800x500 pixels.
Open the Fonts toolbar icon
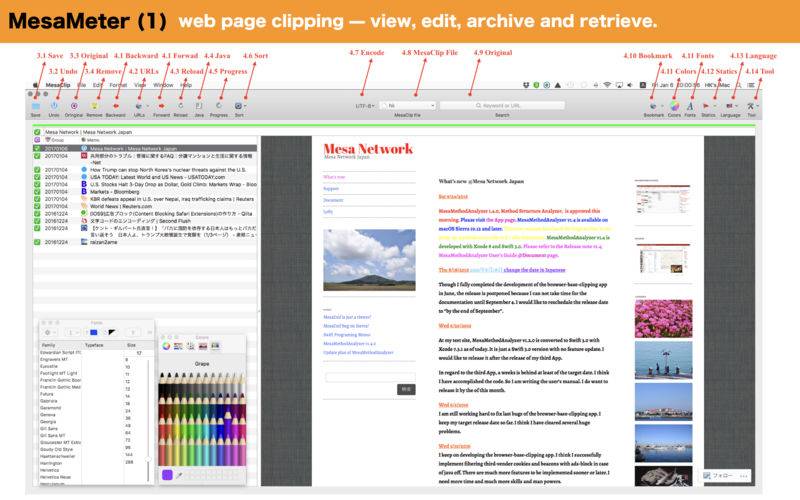coord(690,106)
